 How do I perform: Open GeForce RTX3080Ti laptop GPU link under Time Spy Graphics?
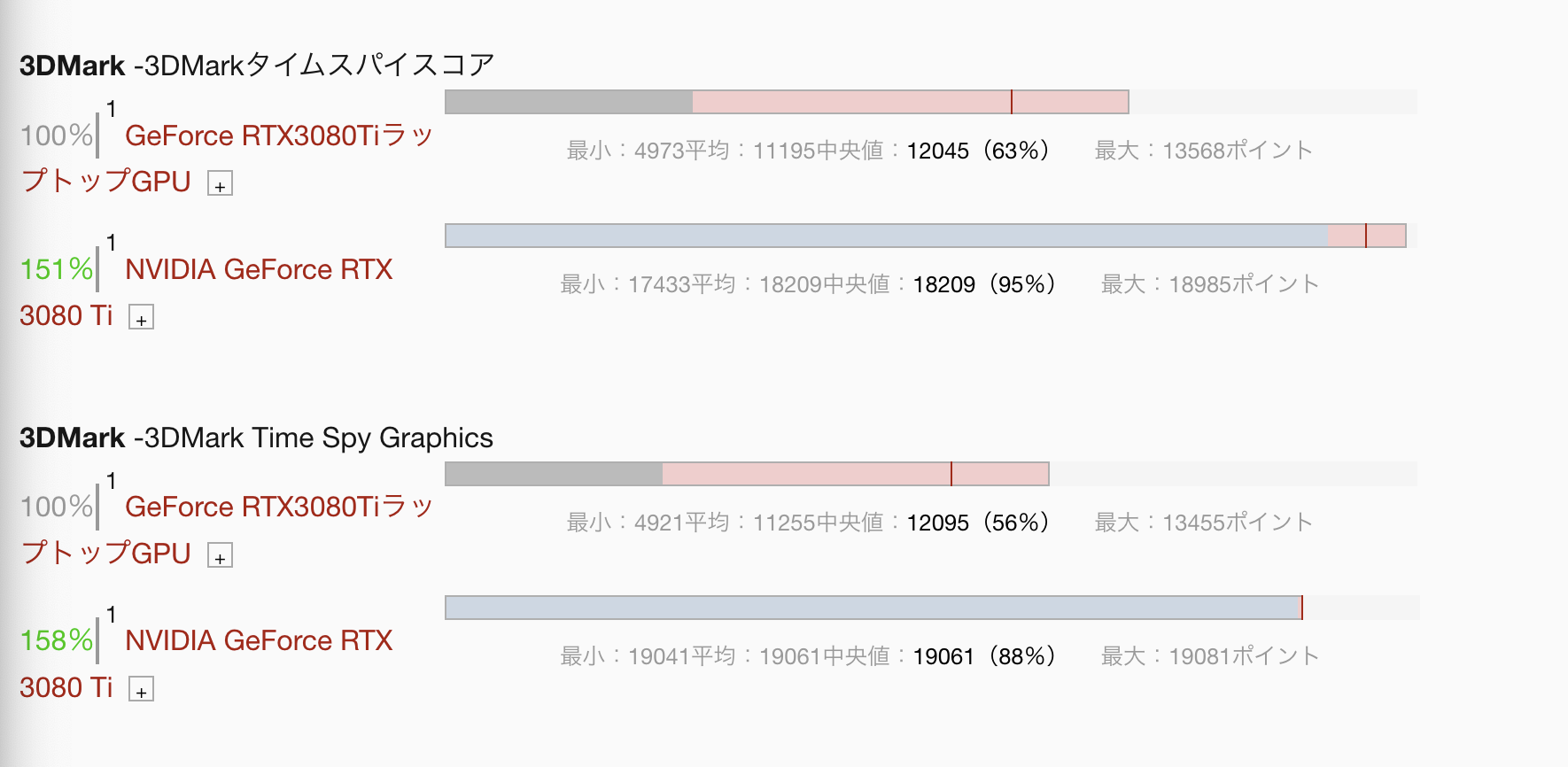226,530
